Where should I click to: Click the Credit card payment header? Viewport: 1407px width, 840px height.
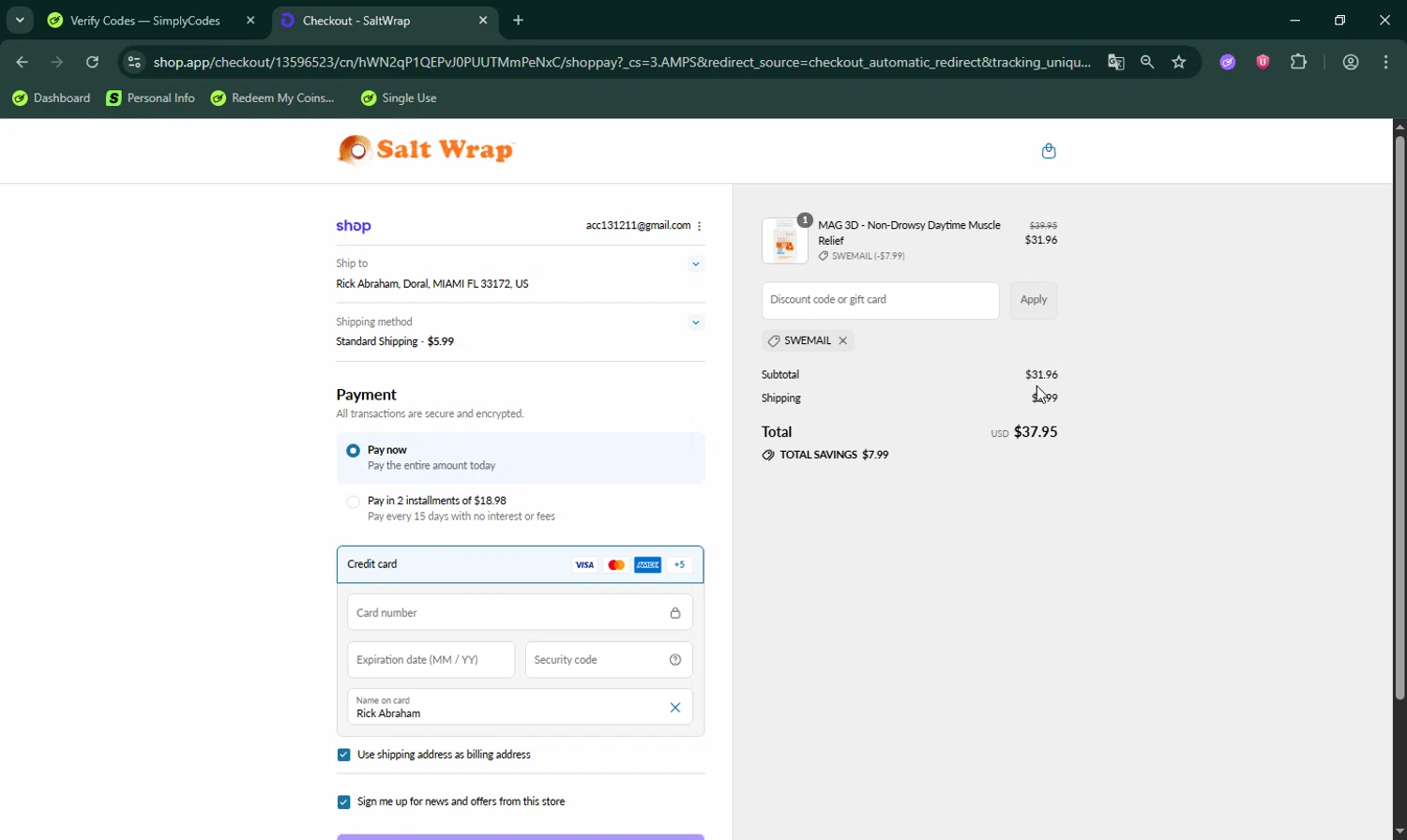pos(520,564)
